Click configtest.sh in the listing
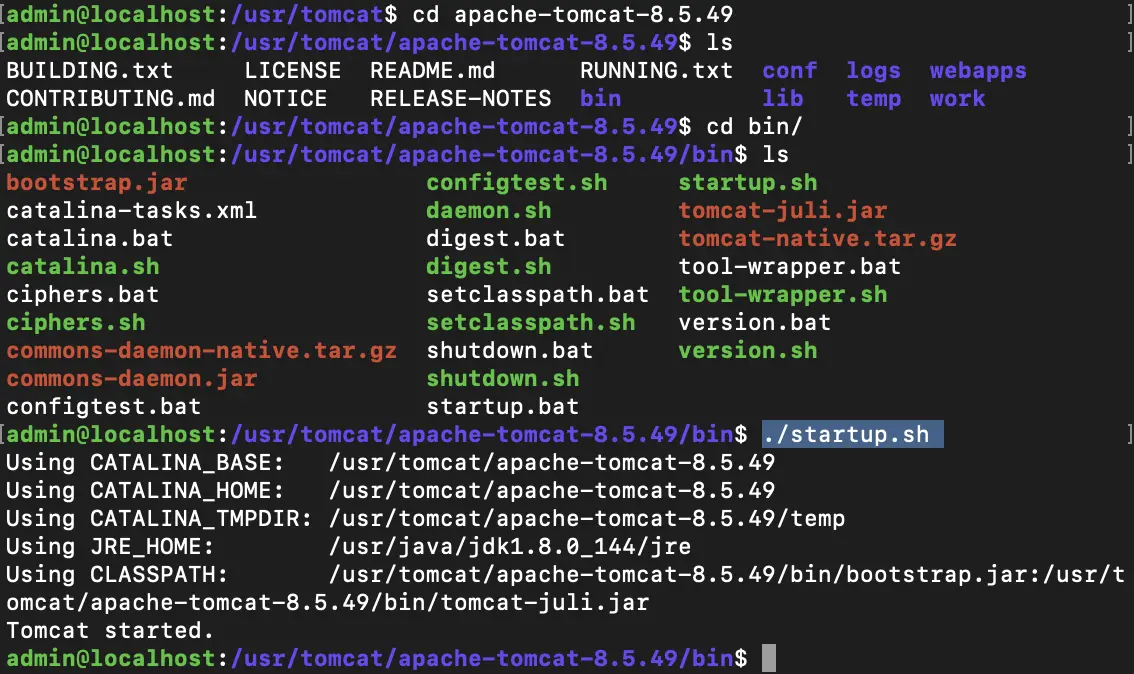The height and width of the screenshot is (674, 1134). (516, 182)
